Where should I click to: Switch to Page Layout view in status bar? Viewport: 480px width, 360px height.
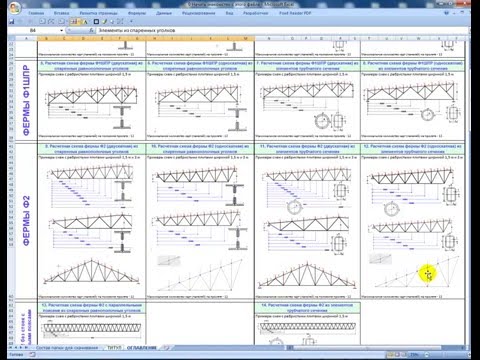(397, 355)
